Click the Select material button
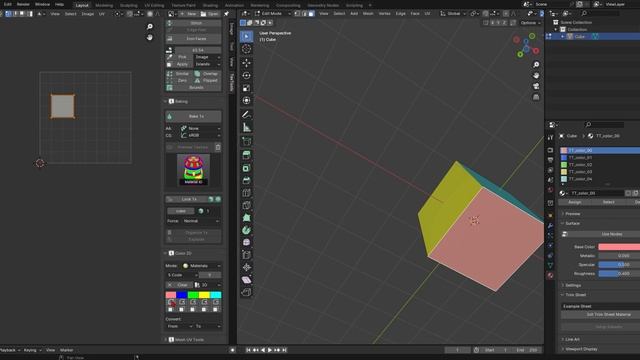The image size is (640, 360). click(x=608, y=202)
